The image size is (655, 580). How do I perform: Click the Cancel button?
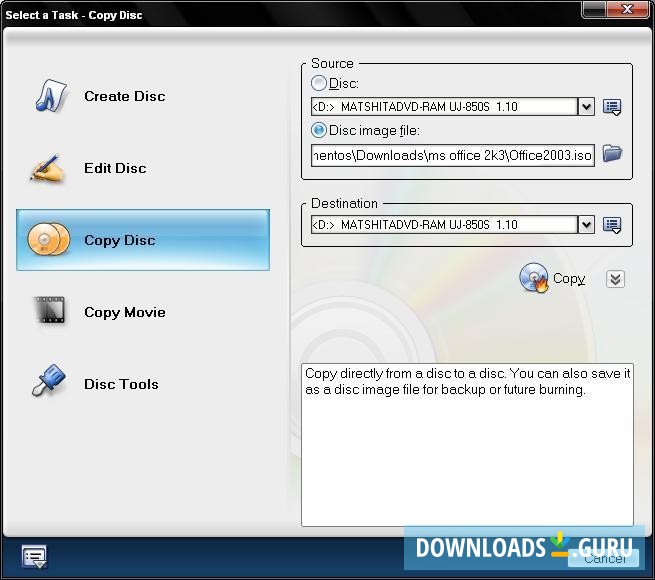(605, 559)
